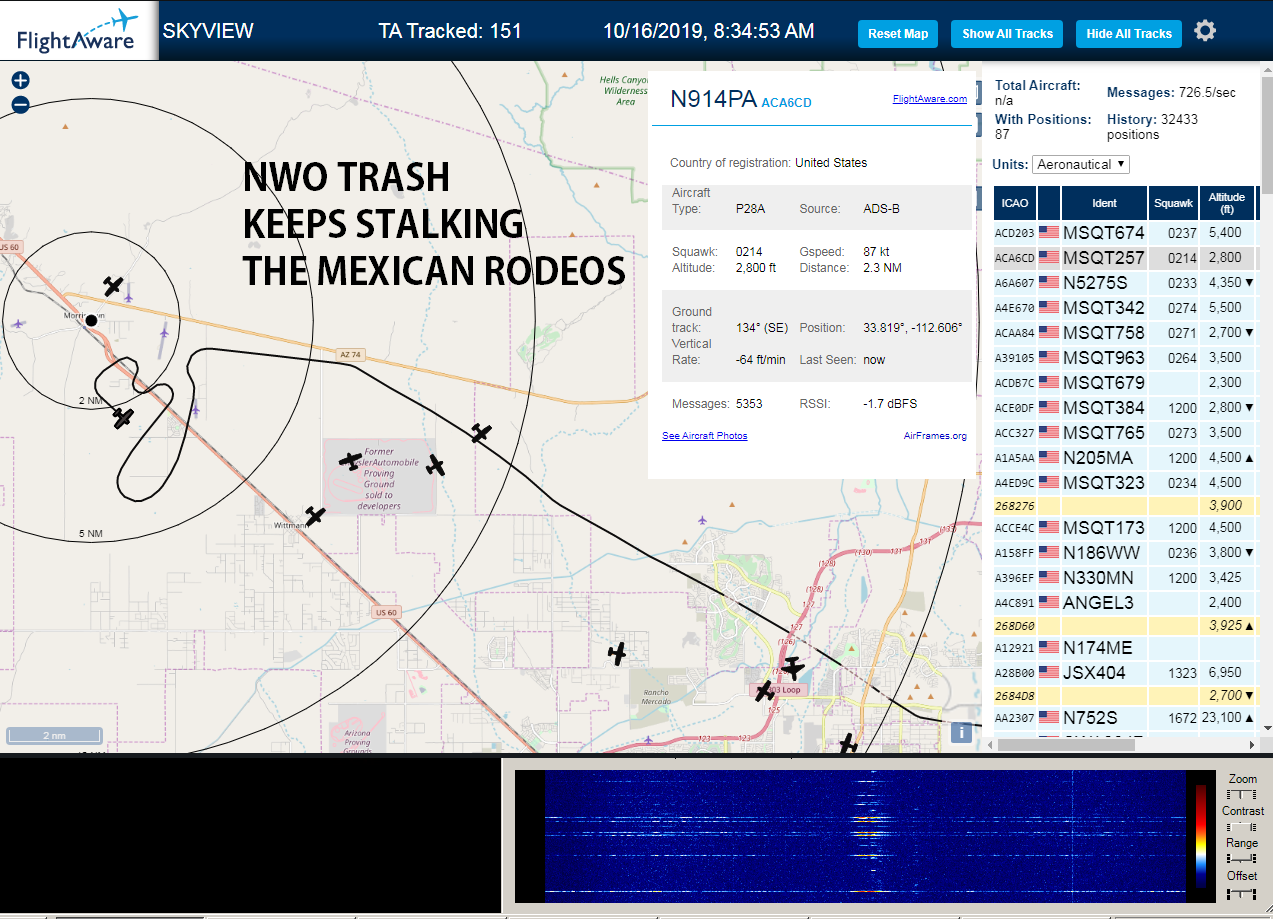
Task: Select aircraft icon on US 60 near 2 NM ring
Action: (x=123, y=417)
